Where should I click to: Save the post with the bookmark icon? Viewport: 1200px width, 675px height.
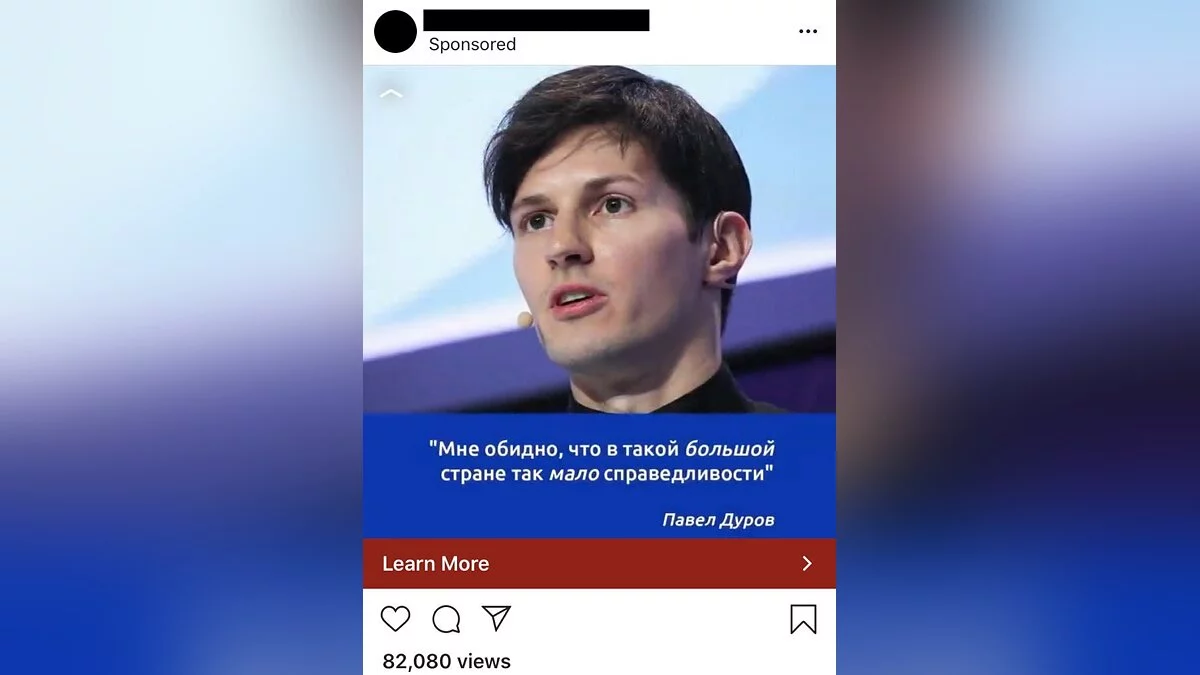click(x=803, y=619)
